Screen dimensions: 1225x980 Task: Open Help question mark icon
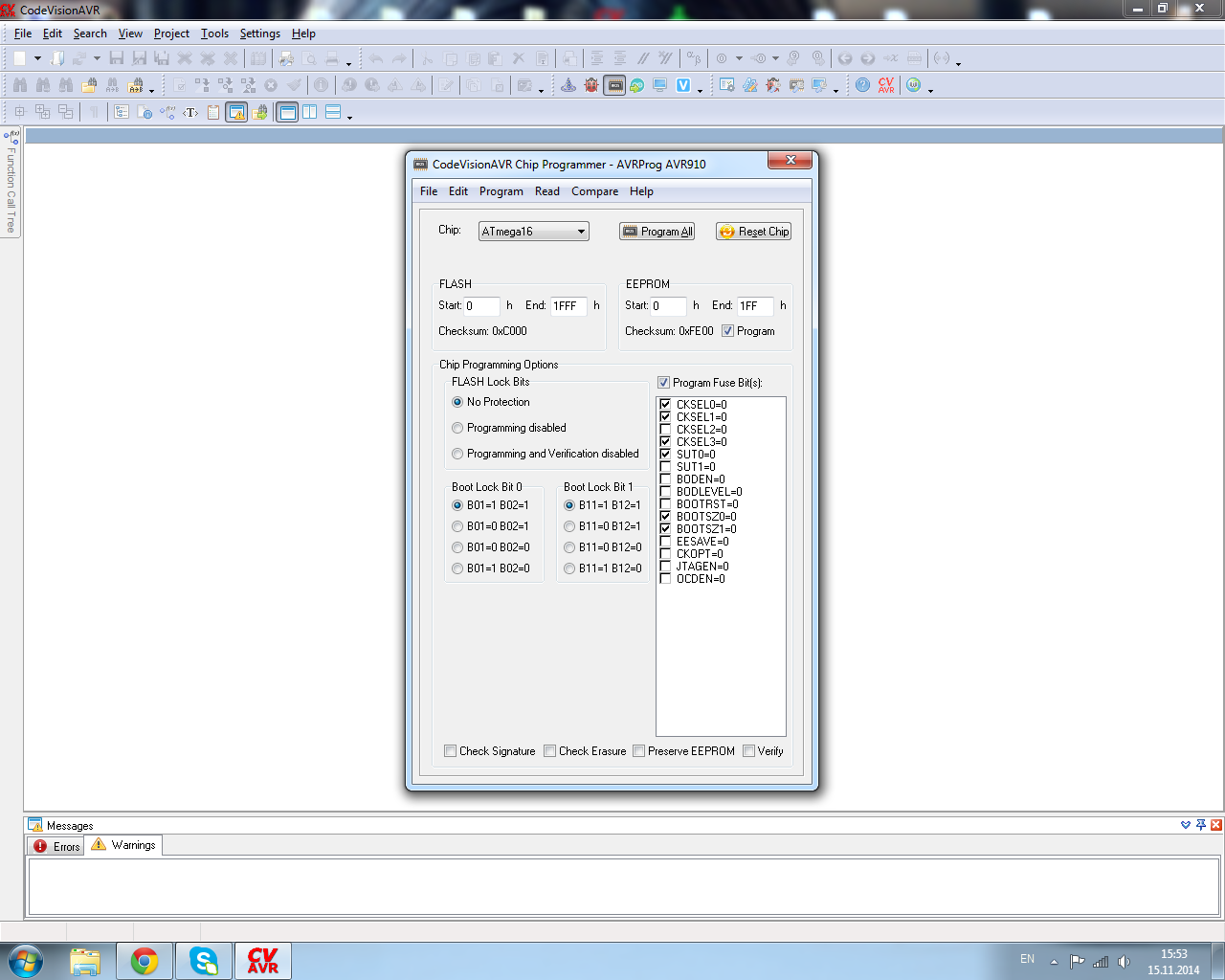[862, 85]
